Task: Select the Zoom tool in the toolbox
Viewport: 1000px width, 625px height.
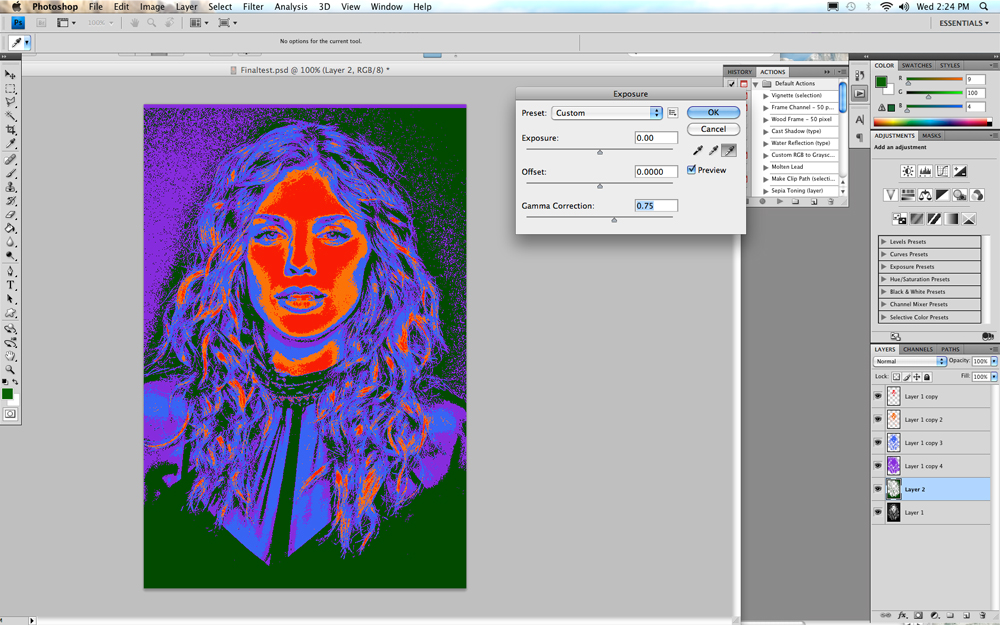Action: click(x=10, y=369)
